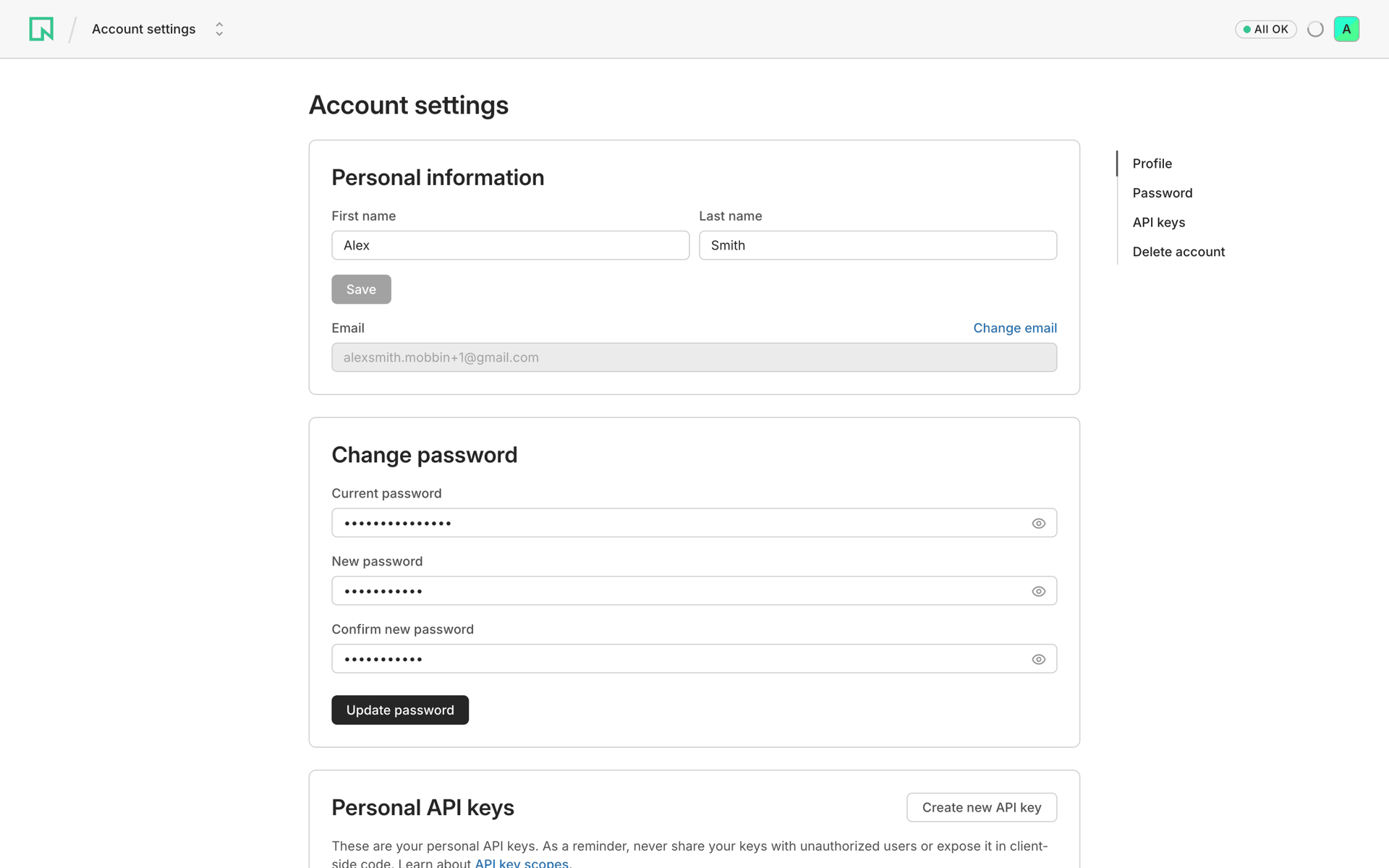Screen dimensions: 1389x868
Task: Click Create new API key button
Action: click(x=981, y=807)
